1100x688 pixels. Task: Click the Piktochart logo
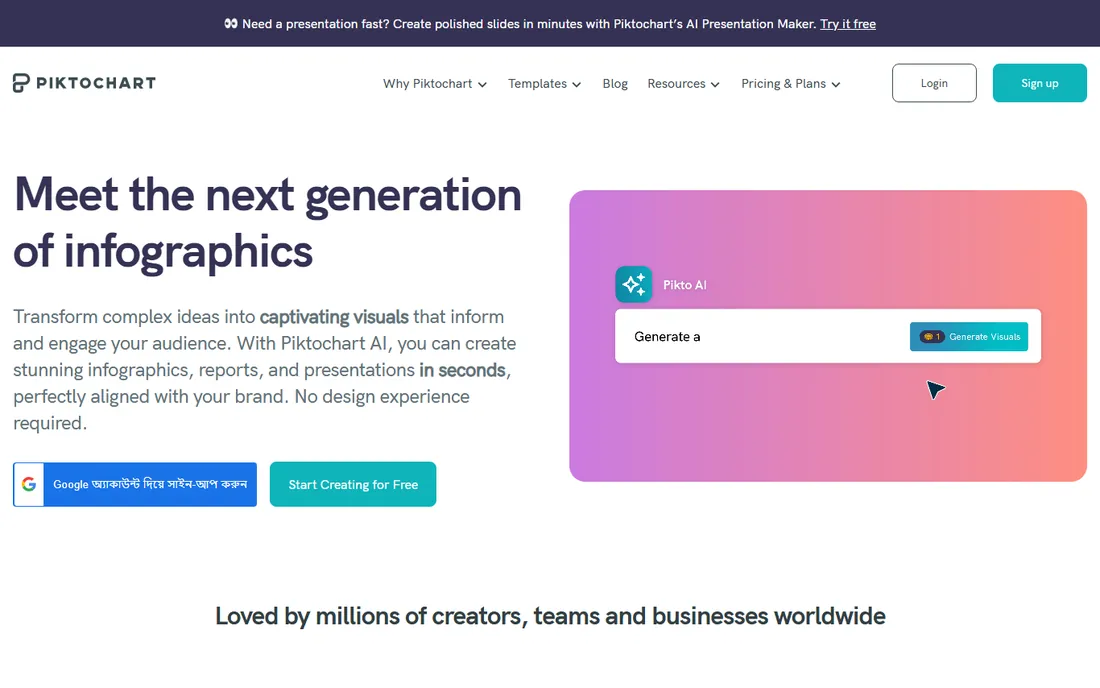click(x=84, y=83)
